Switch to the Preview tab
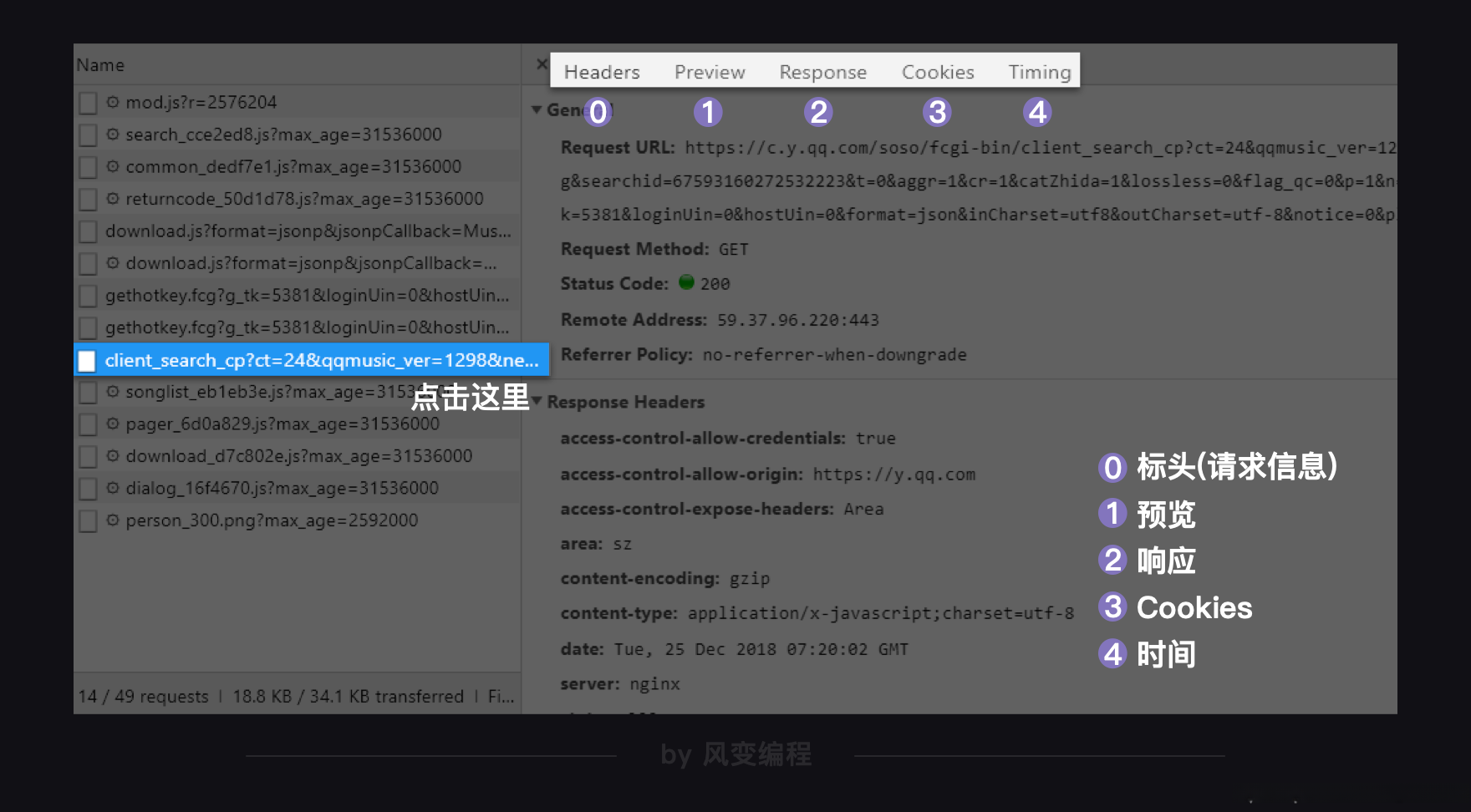The image size is (1471, 812). (x=709, y=72)
